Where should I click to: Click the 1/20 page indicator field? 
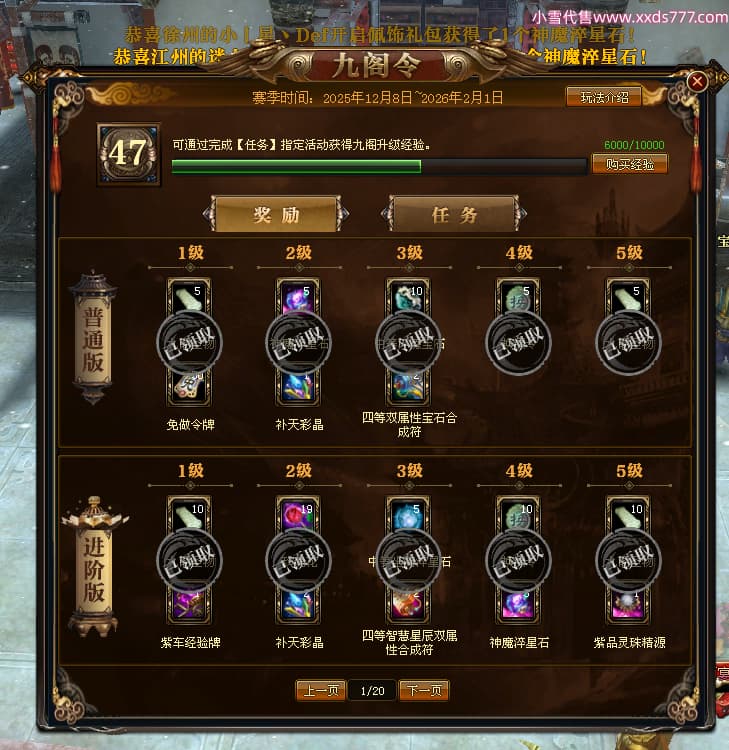(372, 691)
